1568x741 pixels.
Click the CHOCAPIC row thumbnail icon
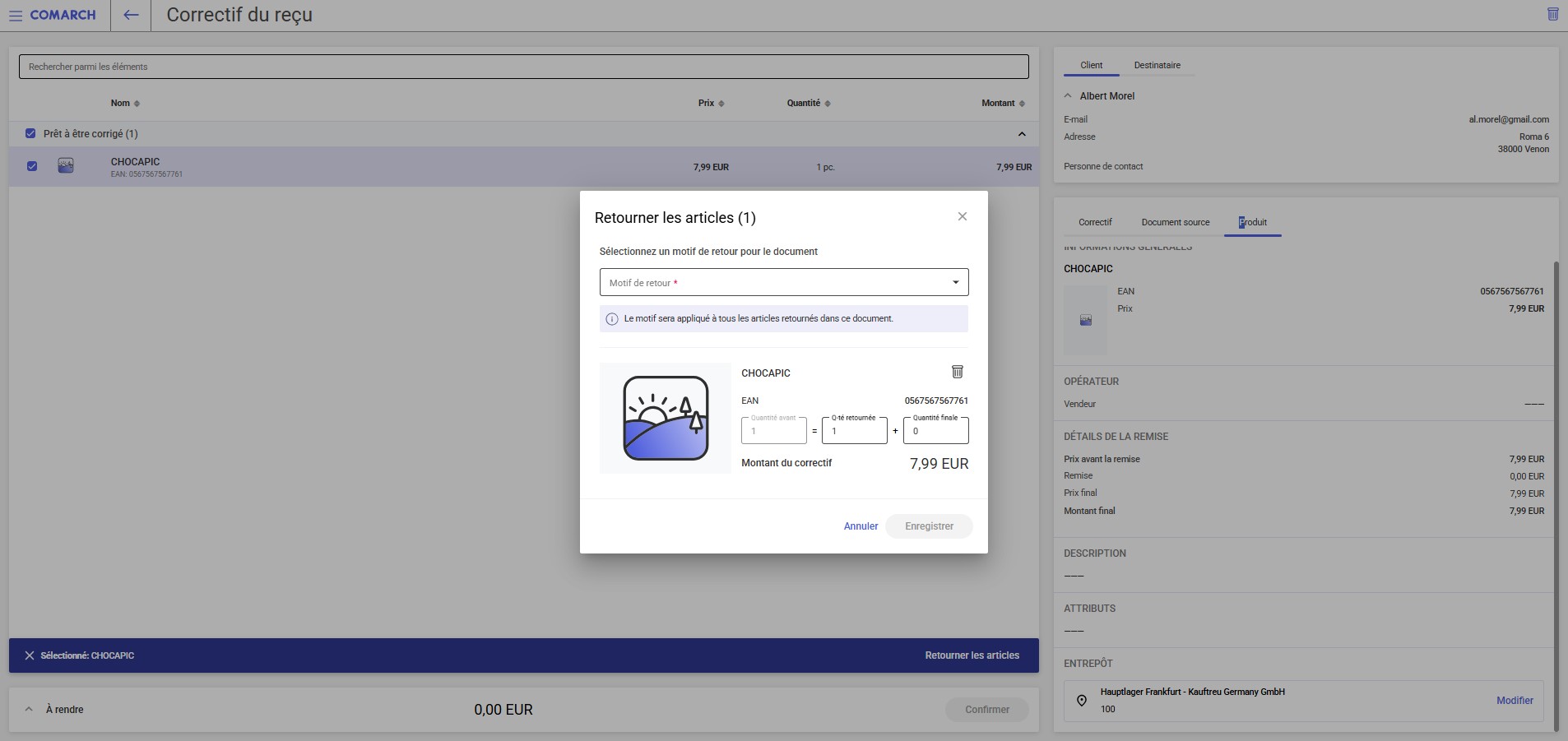66,166
